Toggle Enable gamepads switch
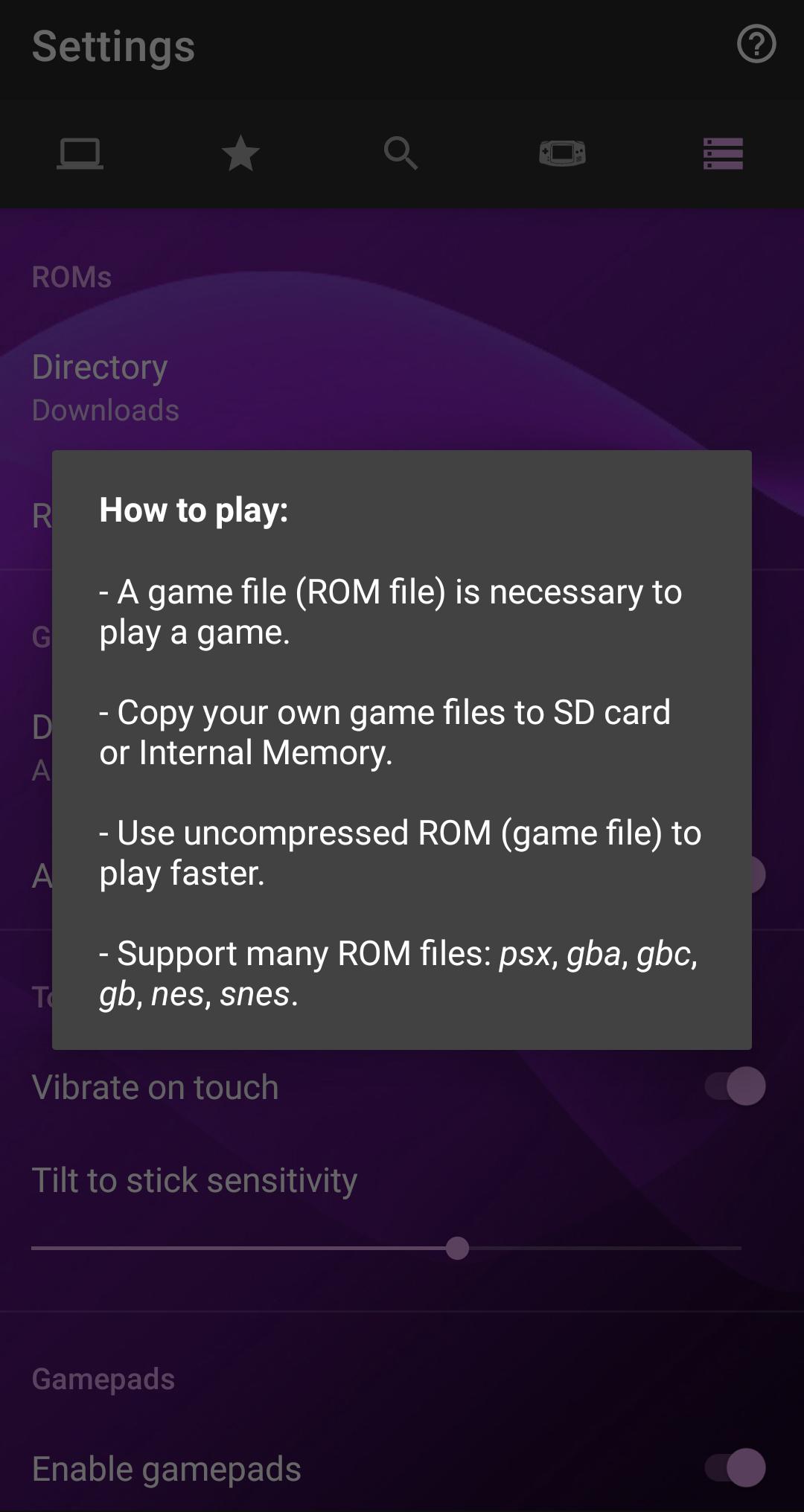This screenshot has height=1512, width=804. (736, 1468)
